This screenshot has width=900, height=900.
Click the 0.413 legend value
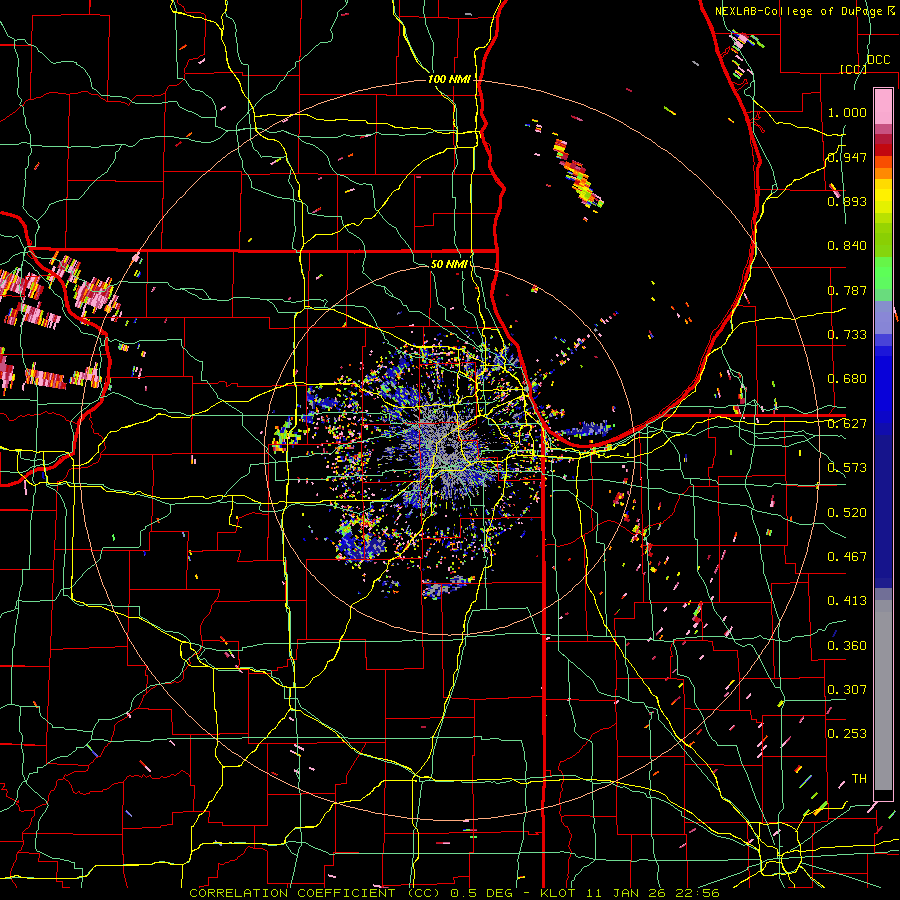(847, 601)
